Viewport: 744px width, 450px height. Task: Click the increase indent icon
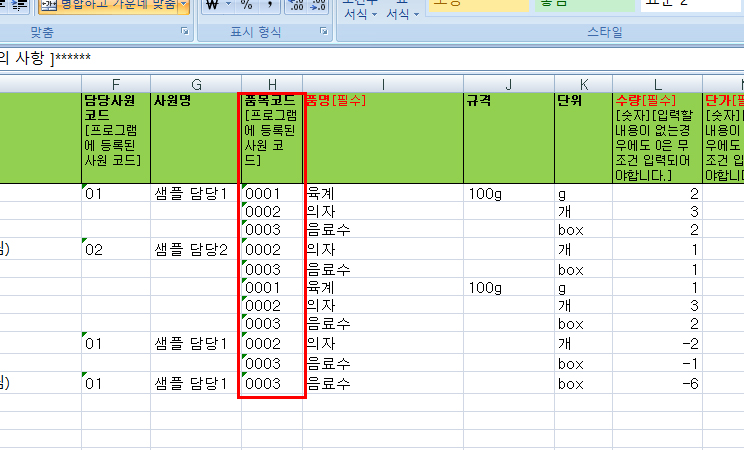pyautogui.click(x=20, y=5)
